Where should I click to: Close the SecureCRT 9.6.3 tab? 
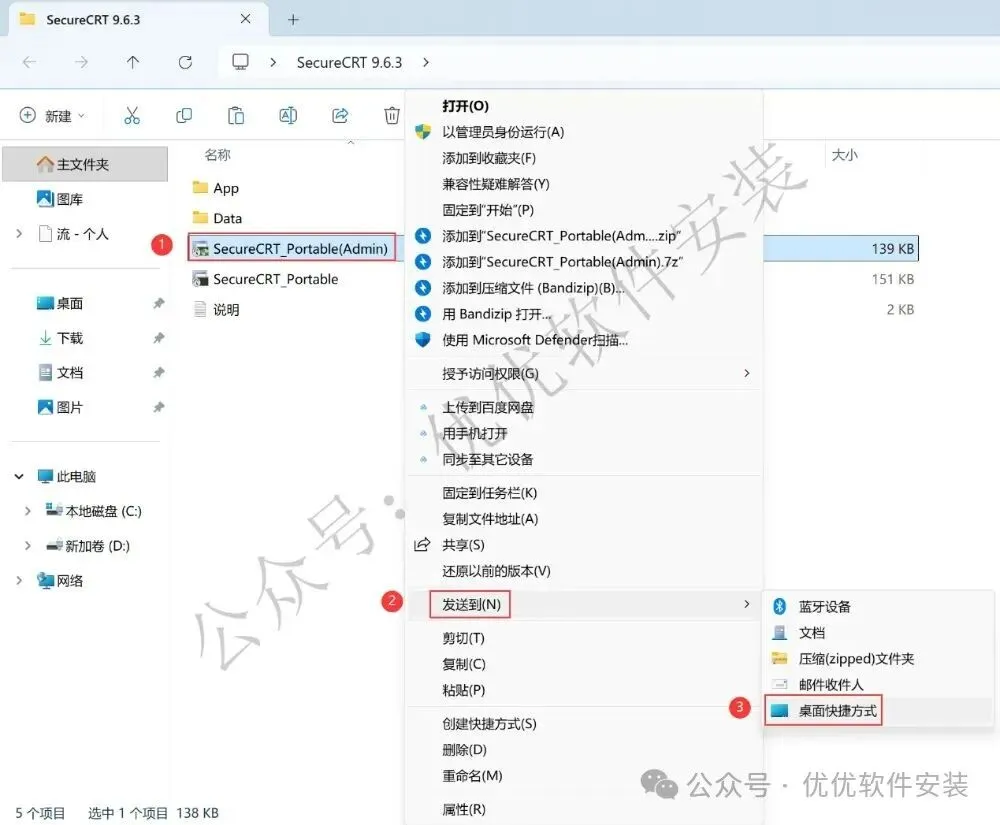pos(246,19)
